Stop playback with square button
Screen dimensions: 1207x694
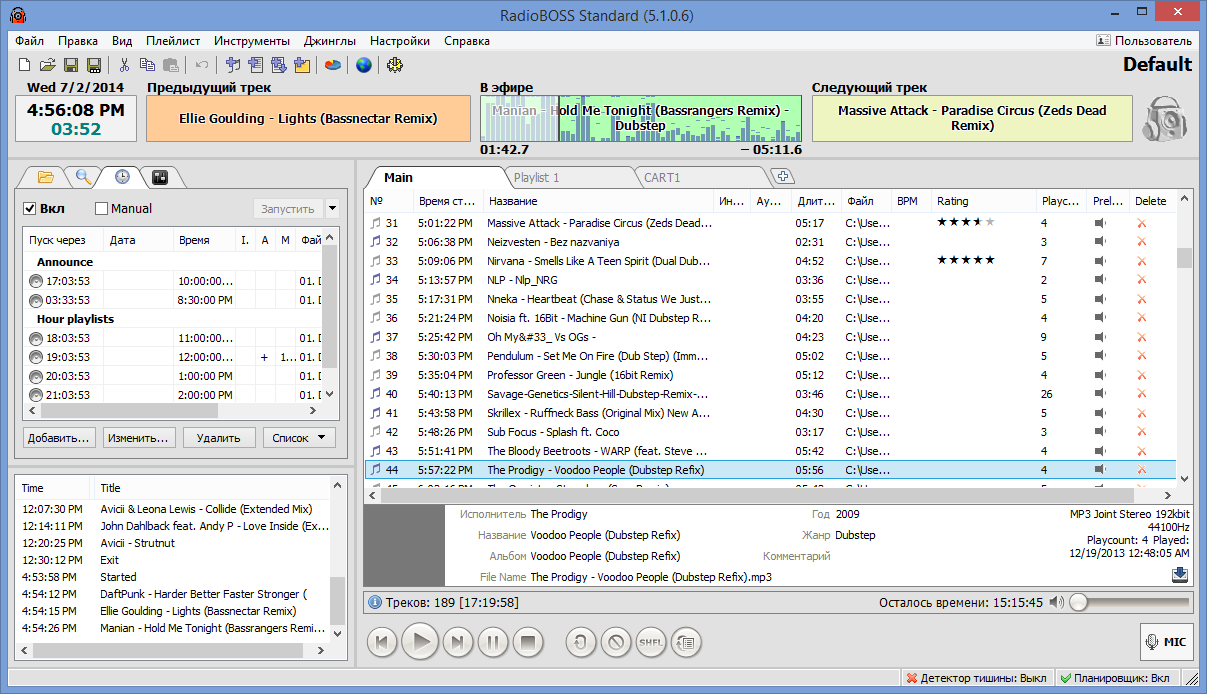coord(530,641)
